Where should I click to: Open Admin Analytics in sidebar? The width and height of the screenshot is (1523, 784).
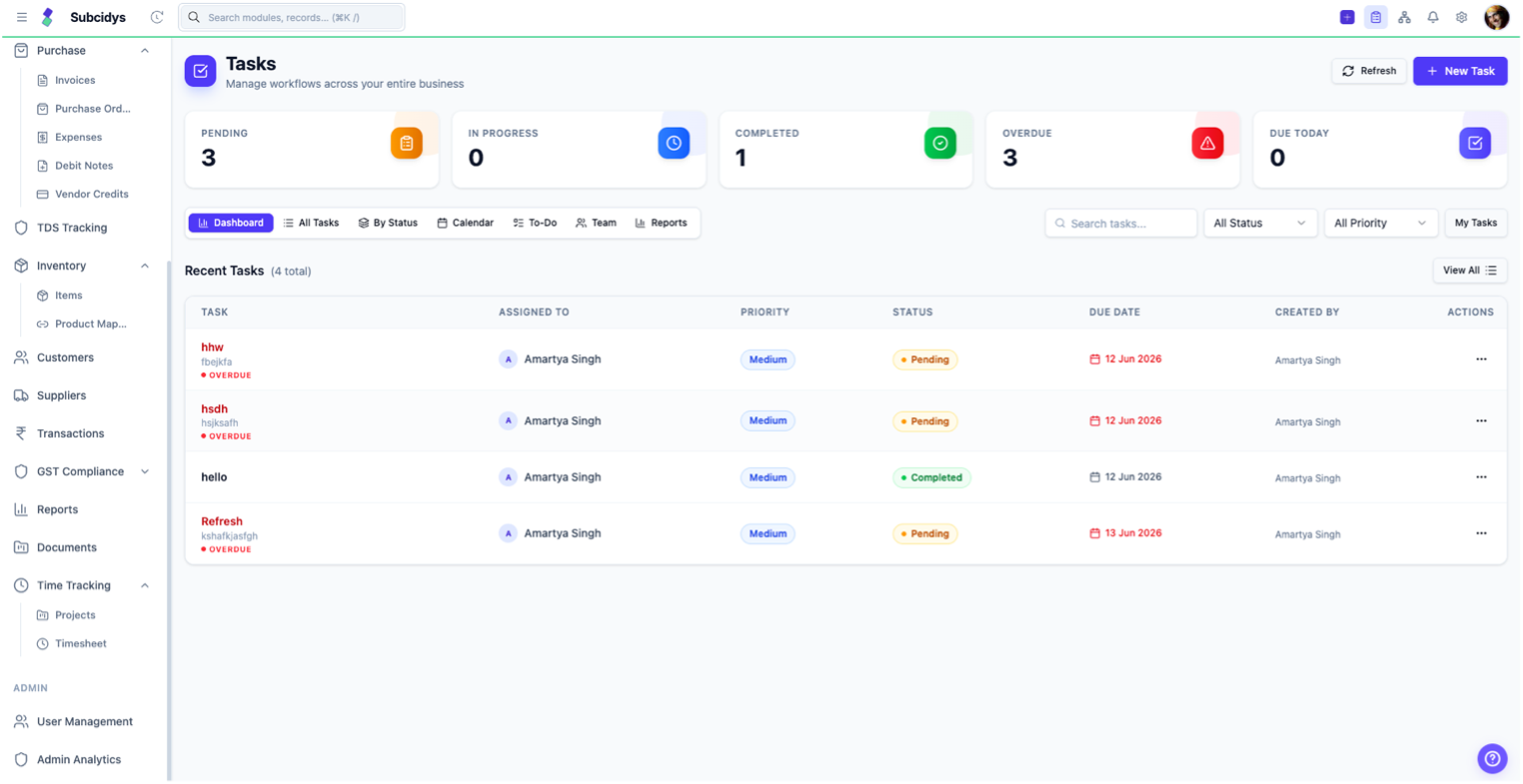click(79, 760)
